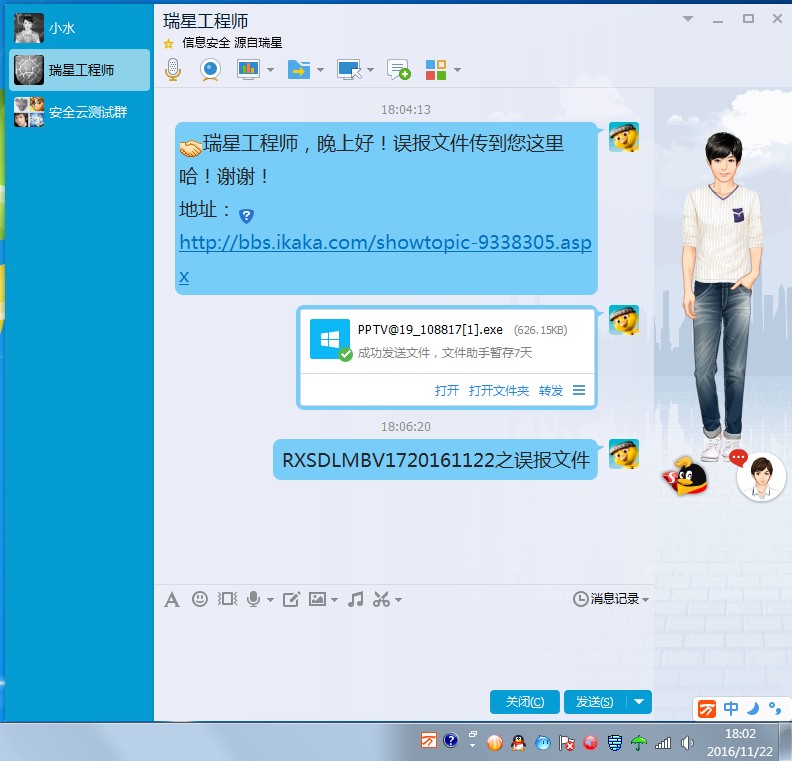
Task: Expand the send file dropdown arrow
Action: 320,70
